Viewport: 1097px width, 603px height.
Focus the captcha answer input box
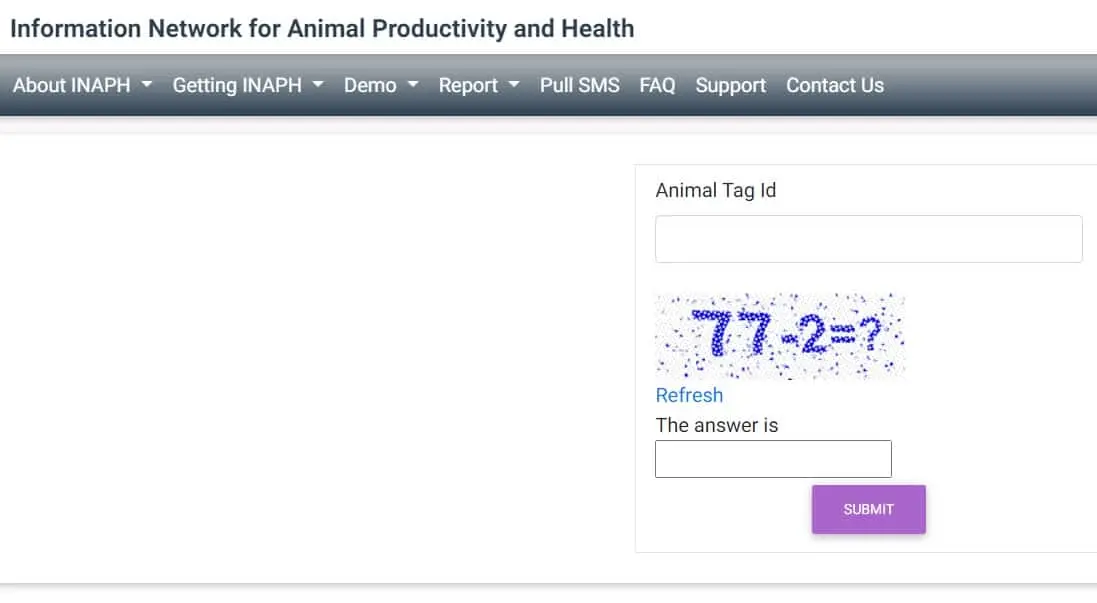click(x=773, y=459)
